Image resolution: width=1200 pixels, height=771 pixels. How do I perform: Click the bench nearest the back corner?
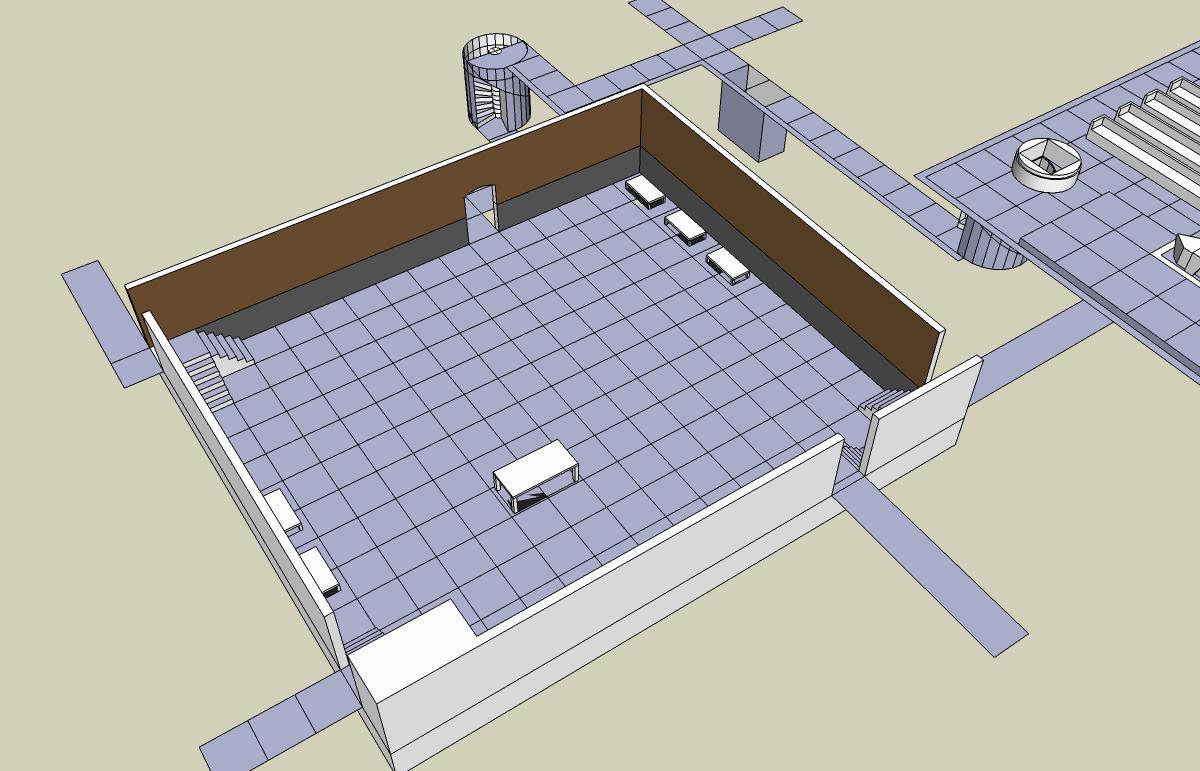[646, 190]
